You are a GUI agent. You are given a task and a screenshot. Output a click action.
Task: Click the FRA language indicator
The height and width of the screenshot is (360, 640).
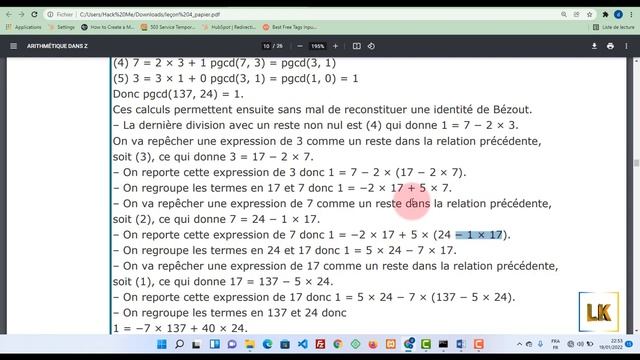pyautogui.click(x=556, y=344)
